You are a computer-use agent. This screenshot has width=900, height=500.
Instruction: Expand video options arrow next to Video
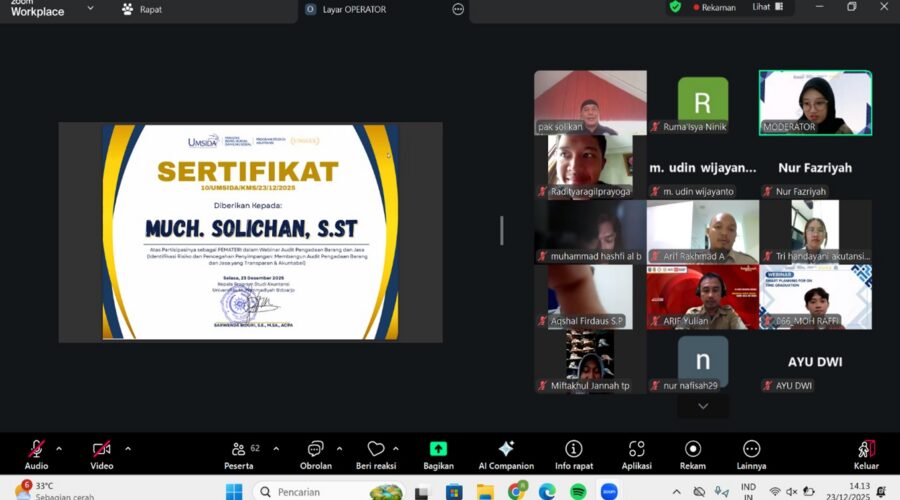tap(128, 448)
